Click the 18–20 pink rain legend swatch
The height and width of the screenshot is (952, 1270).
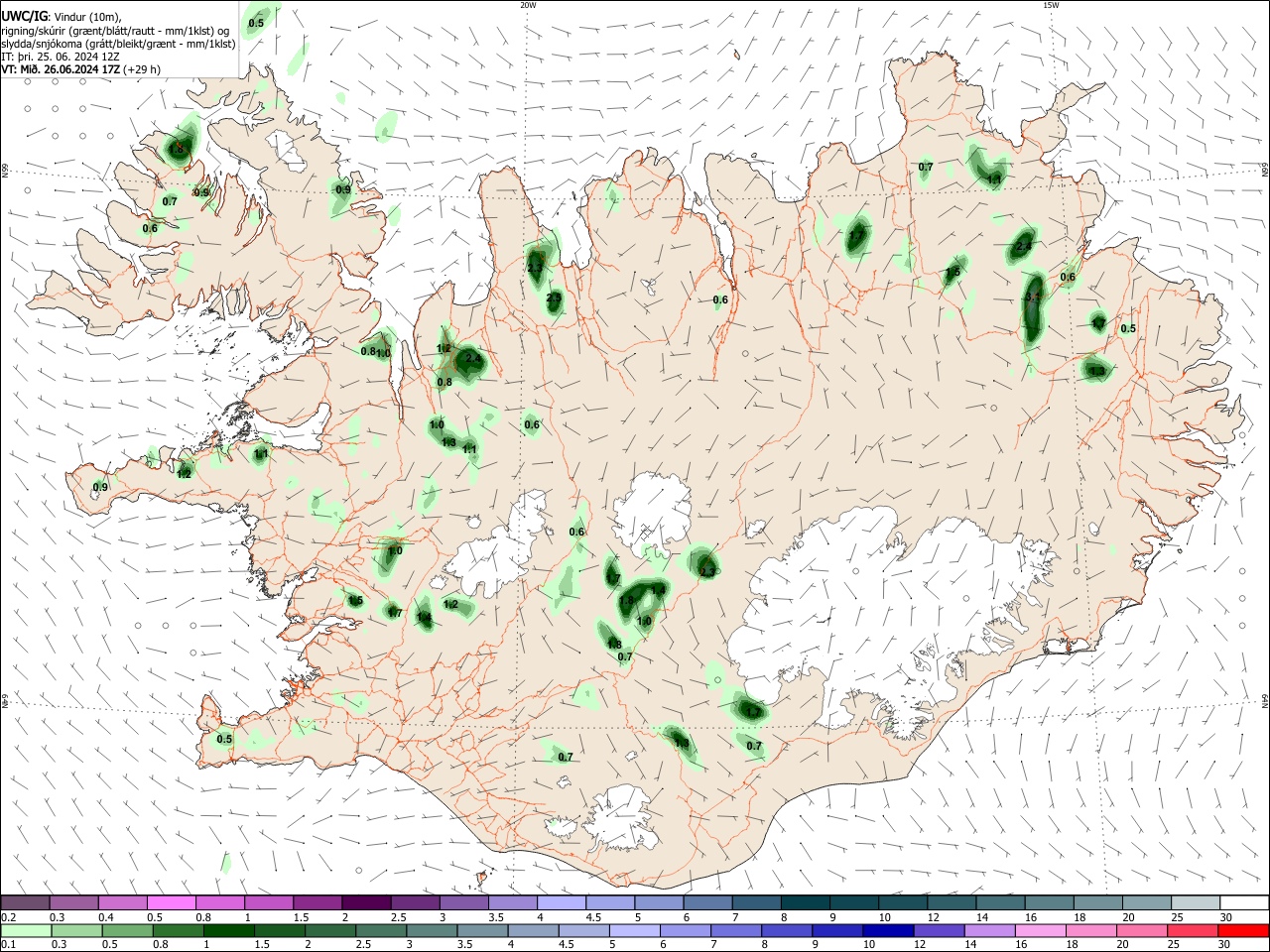click(x=1091, y=931)
